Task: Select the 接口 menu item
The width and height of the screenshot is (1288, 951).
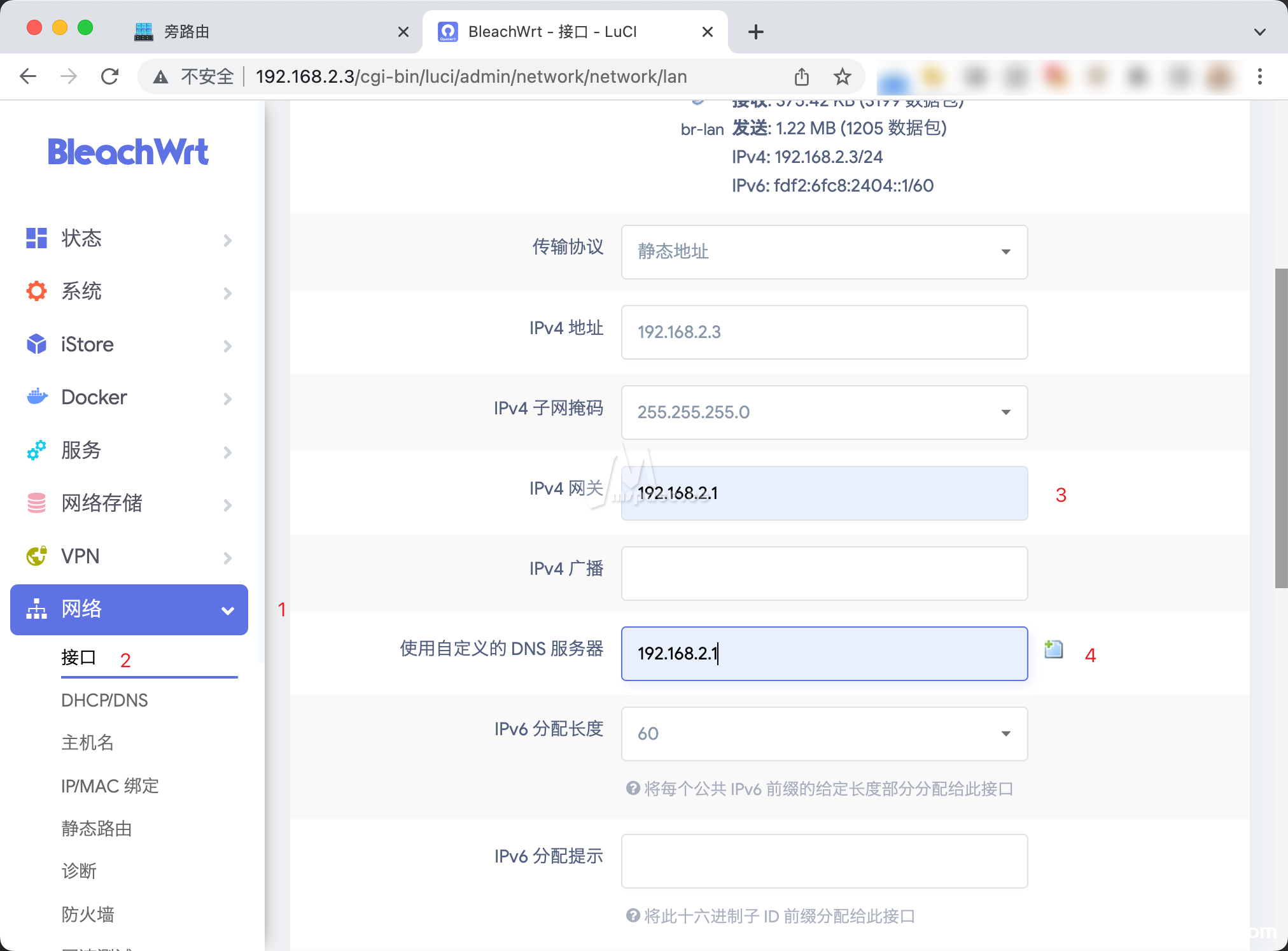Action: click(78, 658)
